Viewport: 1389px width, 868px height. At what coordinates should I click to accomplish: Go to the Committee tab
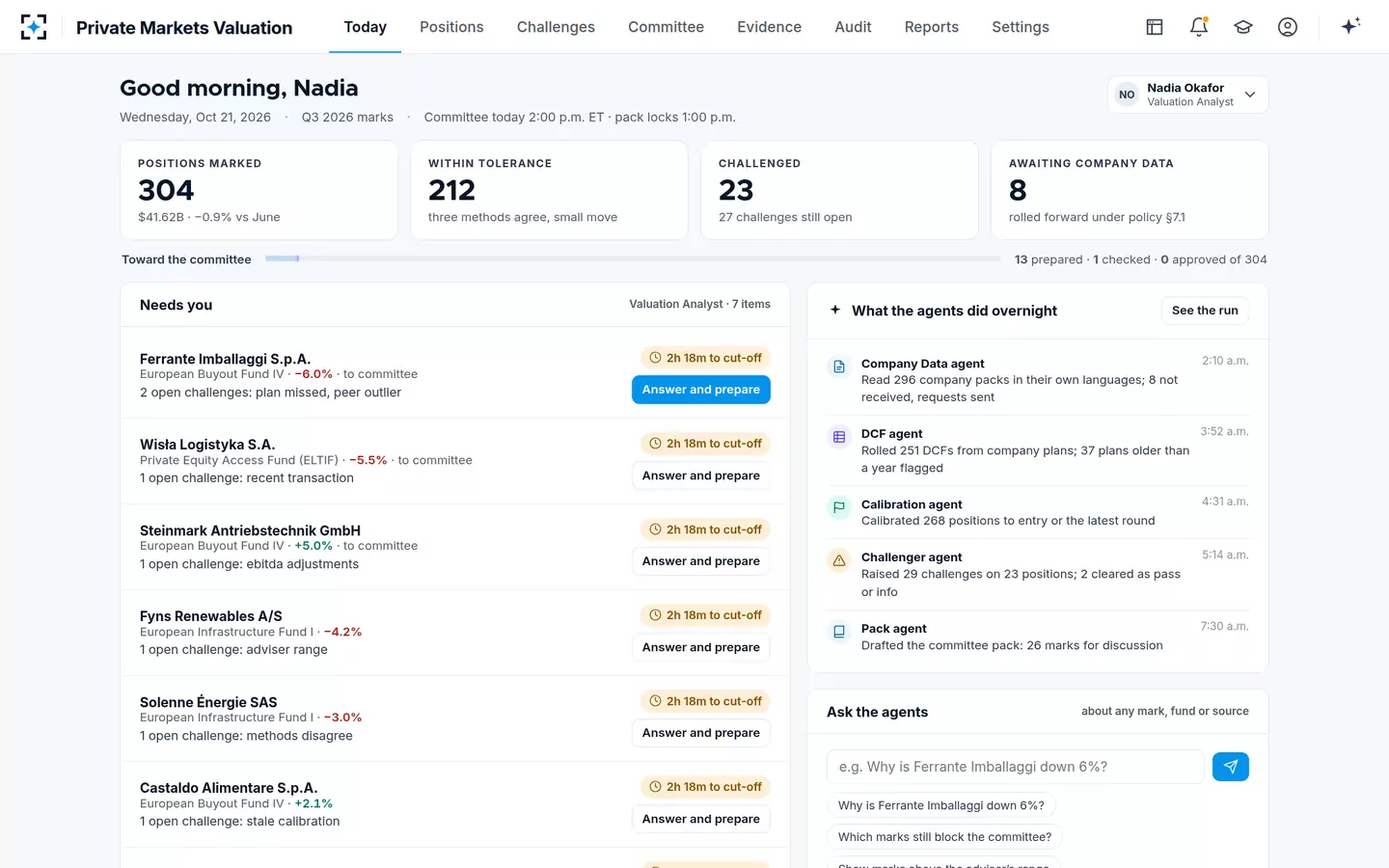pos(666,27)
